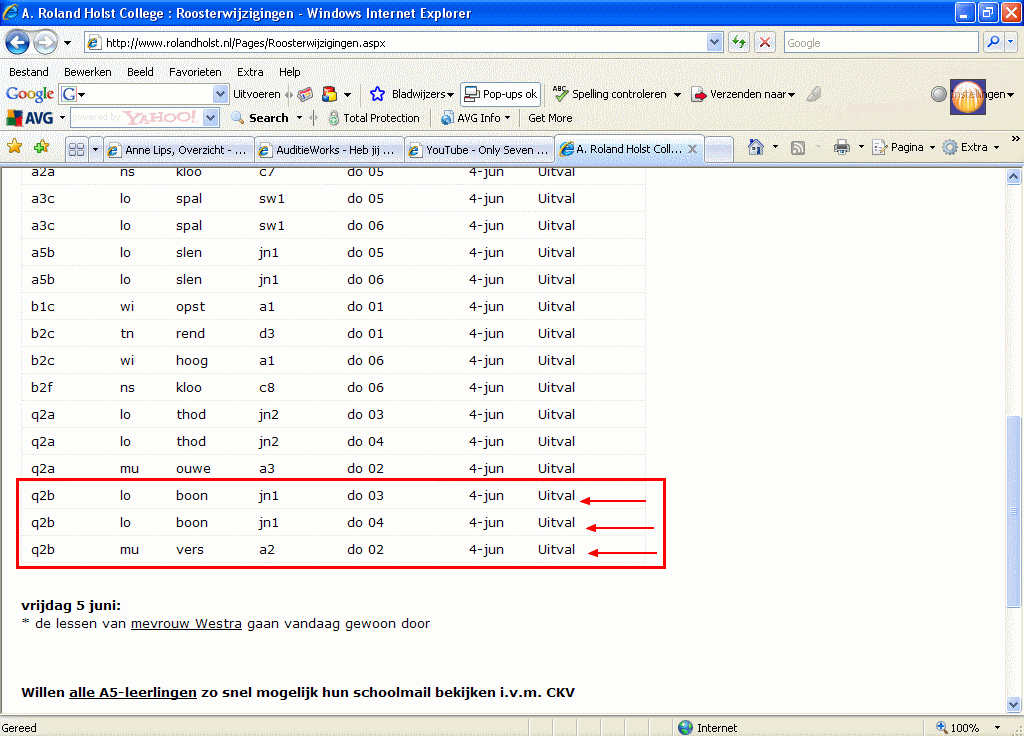Viewport: 1024px width, 736px height.
Task: Open the recent pages dropdown beside Forward arrow
Action: (x=67, y=43)
